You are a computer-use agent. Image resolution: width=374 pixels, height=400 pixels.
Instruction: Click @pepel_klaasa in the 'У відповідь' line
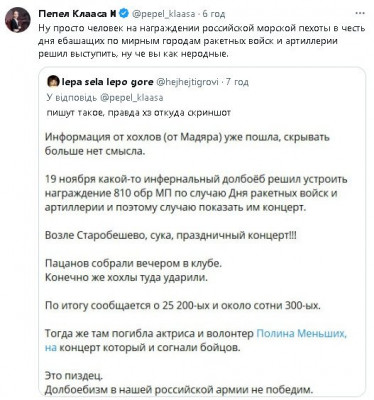coord(132,98)
